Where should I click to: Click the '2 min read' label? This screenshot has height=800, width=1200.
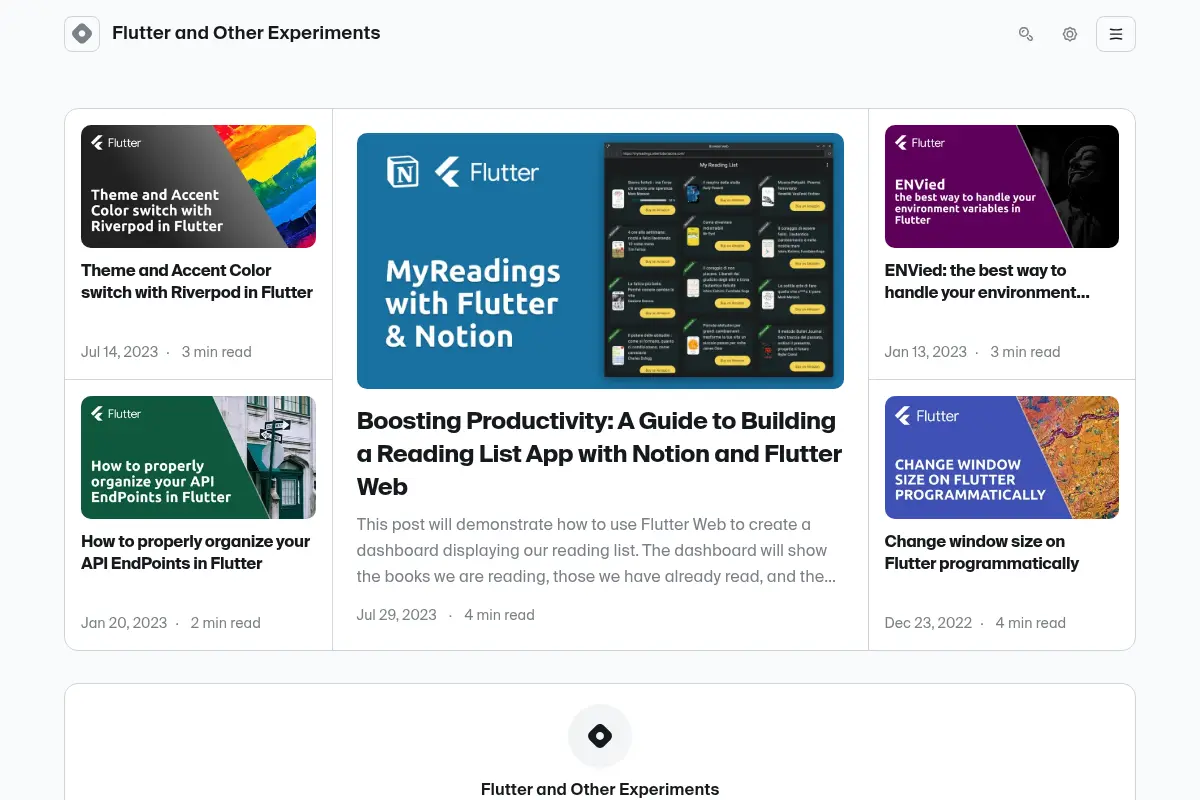click(x=225, y=623)
